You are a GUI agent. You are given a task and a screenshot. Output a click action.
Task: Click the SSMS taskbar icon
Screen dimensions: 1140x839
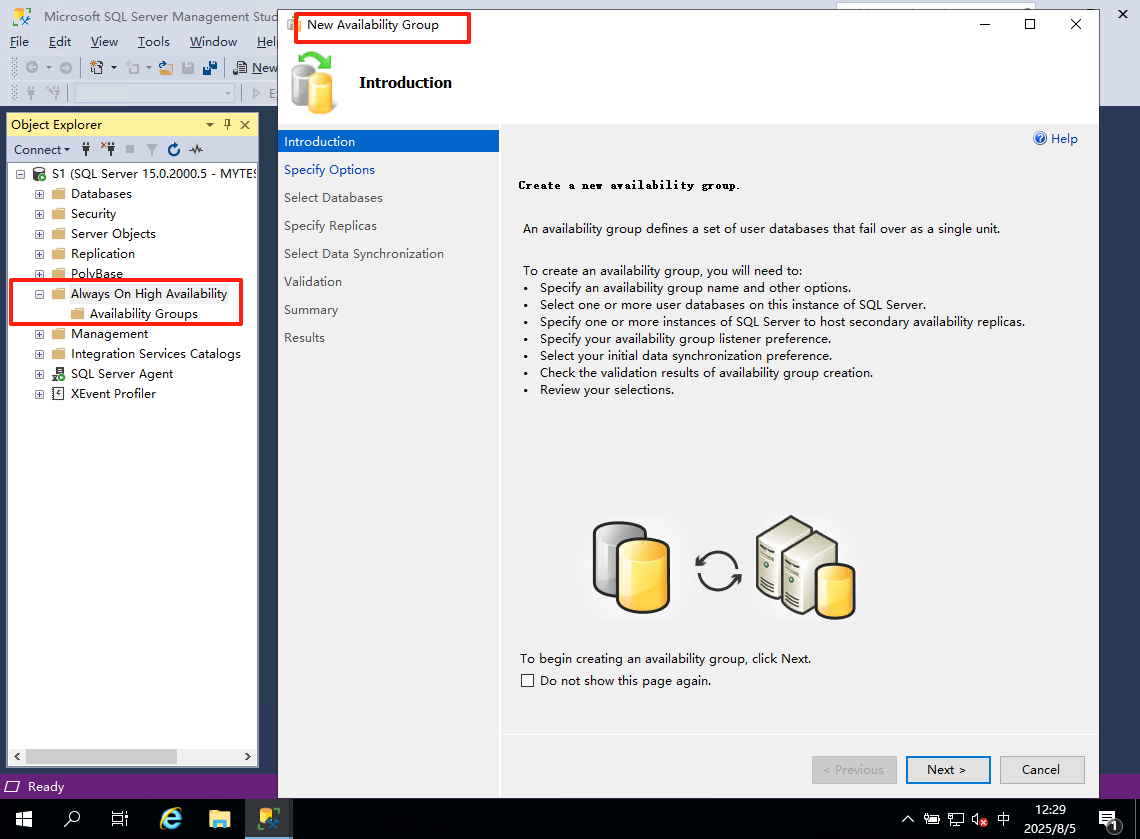(269, 819)
